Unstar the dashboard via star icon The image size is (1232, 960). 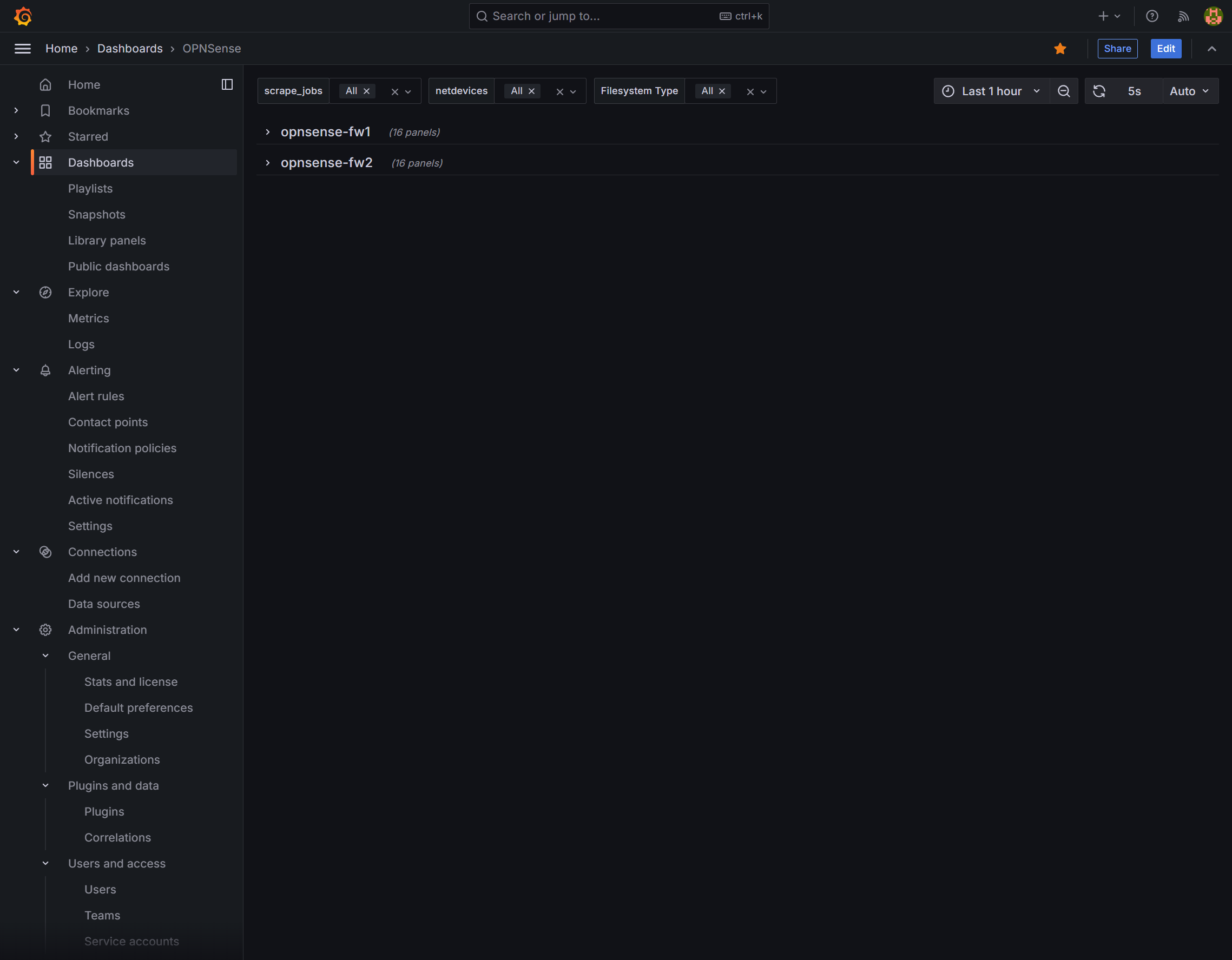(1060, 49)
